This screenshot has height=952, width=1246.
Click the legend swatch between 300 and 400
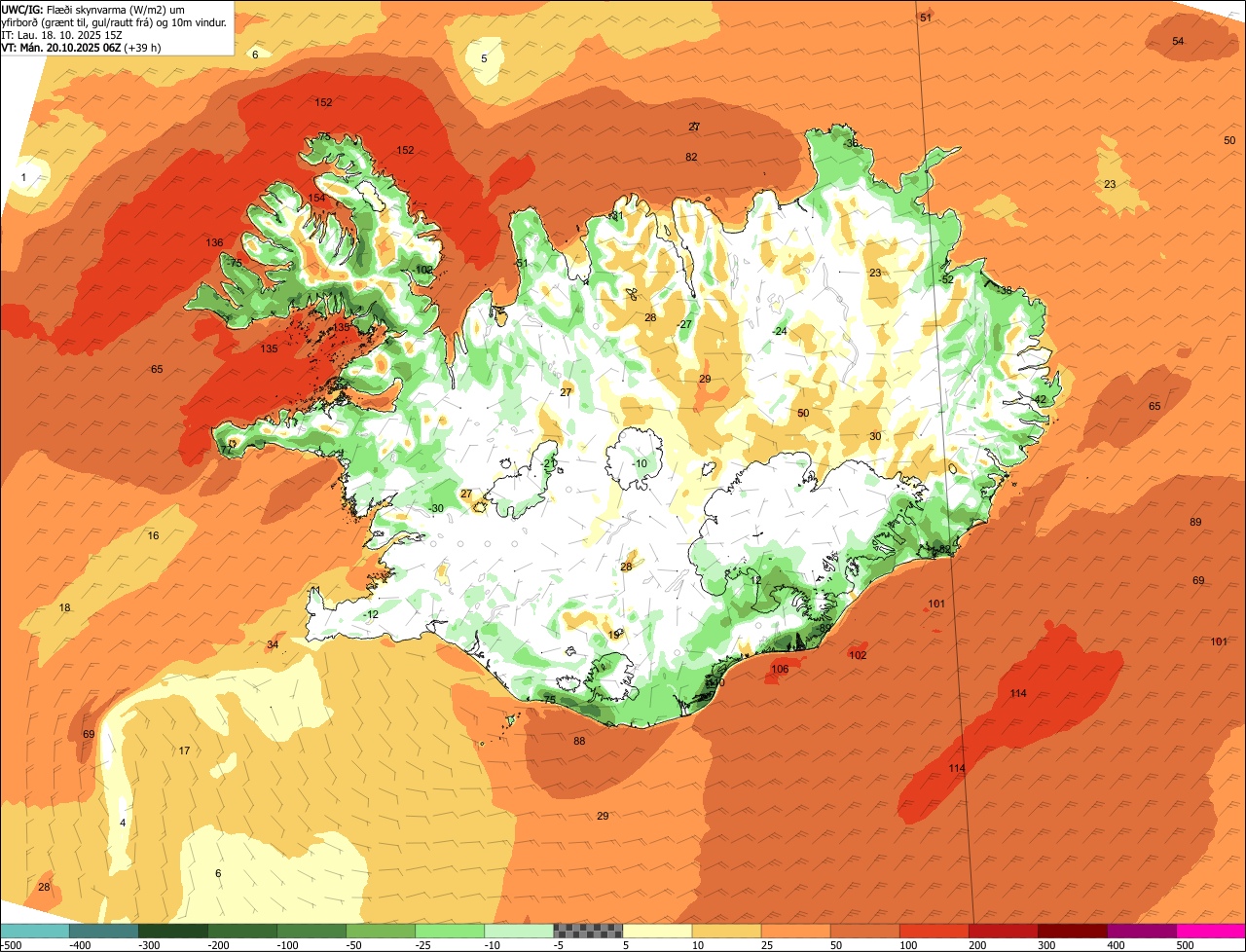tap(1072, 931)
